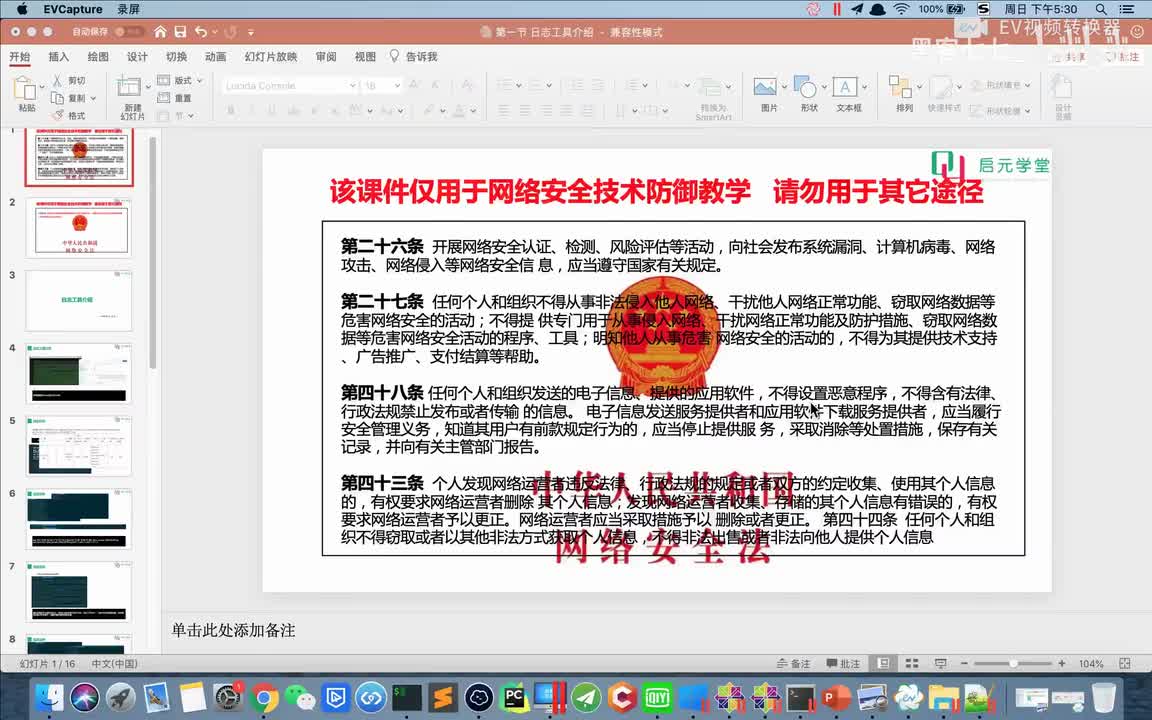Fit slide to window icon

click(x=1125, y=663)
